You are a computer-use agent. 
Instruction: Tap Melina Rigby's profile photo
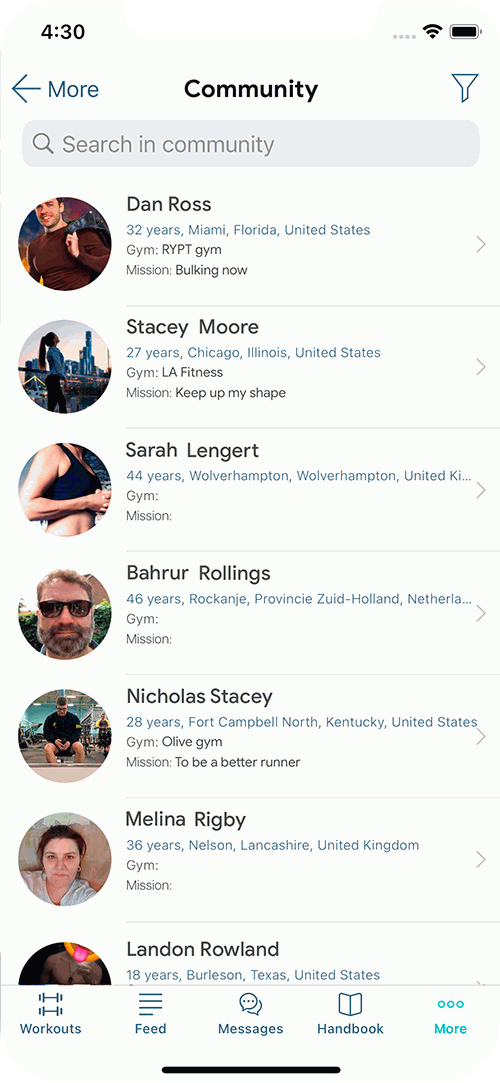tap(64, 859)
